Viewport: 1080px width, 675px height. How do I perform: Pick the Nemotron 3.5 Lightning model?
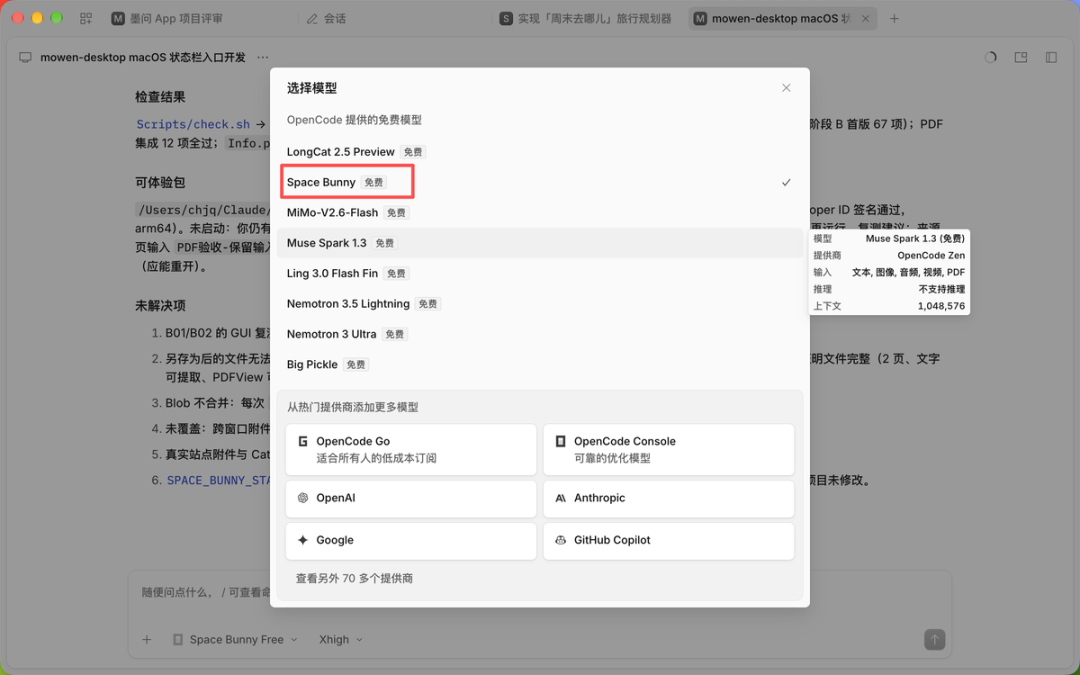point(539,304)
